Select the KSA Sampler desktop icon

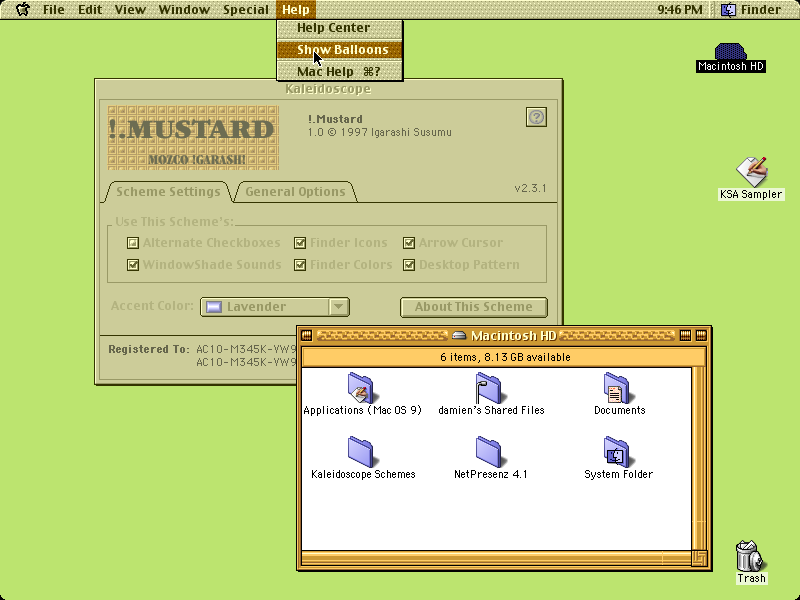752,172
